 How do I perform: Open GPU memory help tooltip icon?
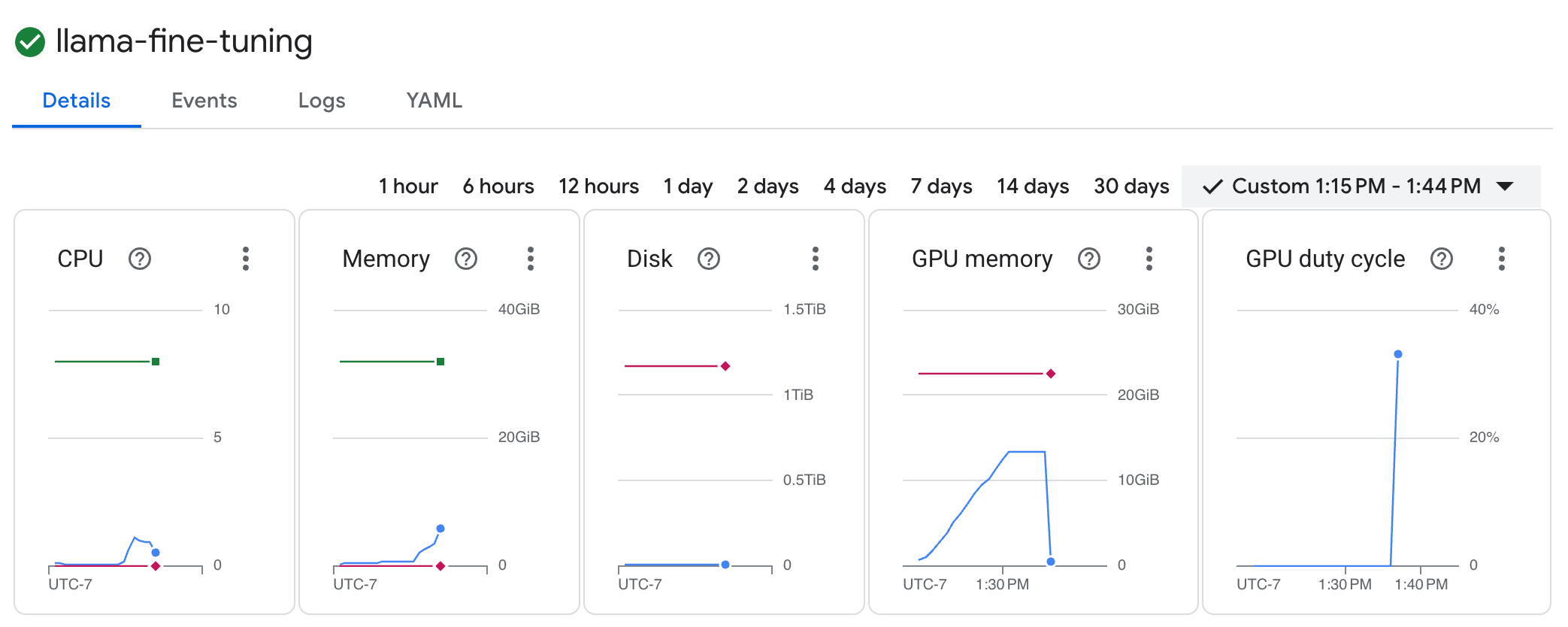(x=1089, y=259)
